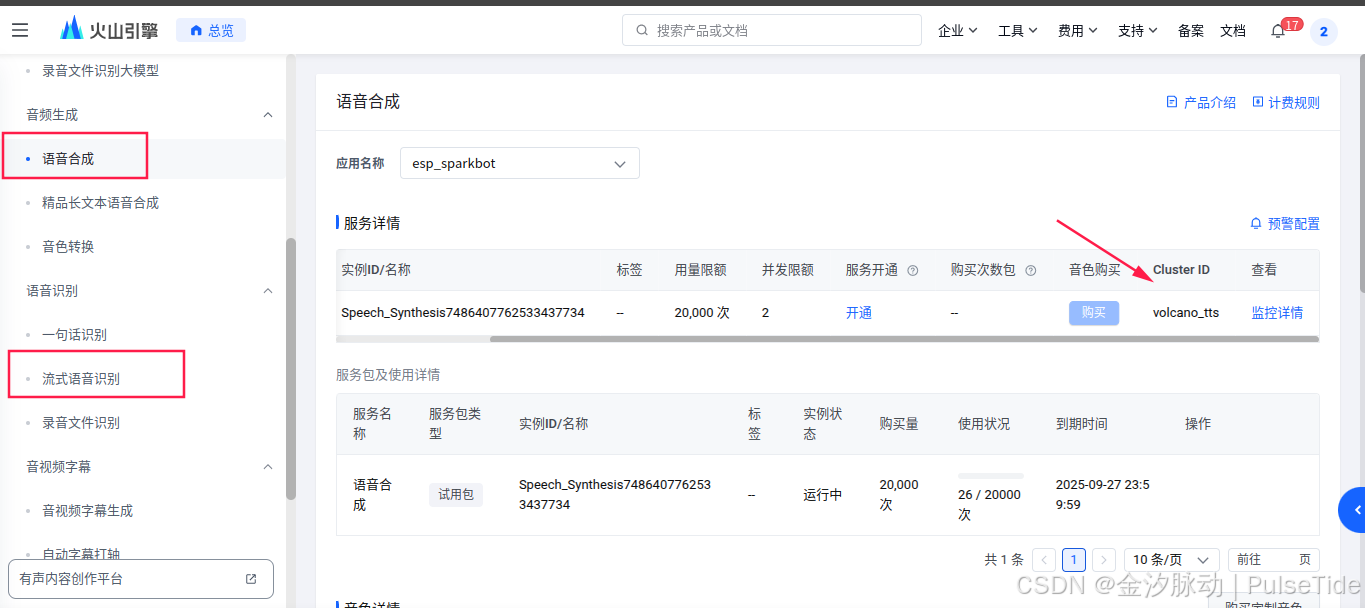Open the notification bell
The width and height of the screenshot is (1365, 608).
click(x=1278, y=31)
